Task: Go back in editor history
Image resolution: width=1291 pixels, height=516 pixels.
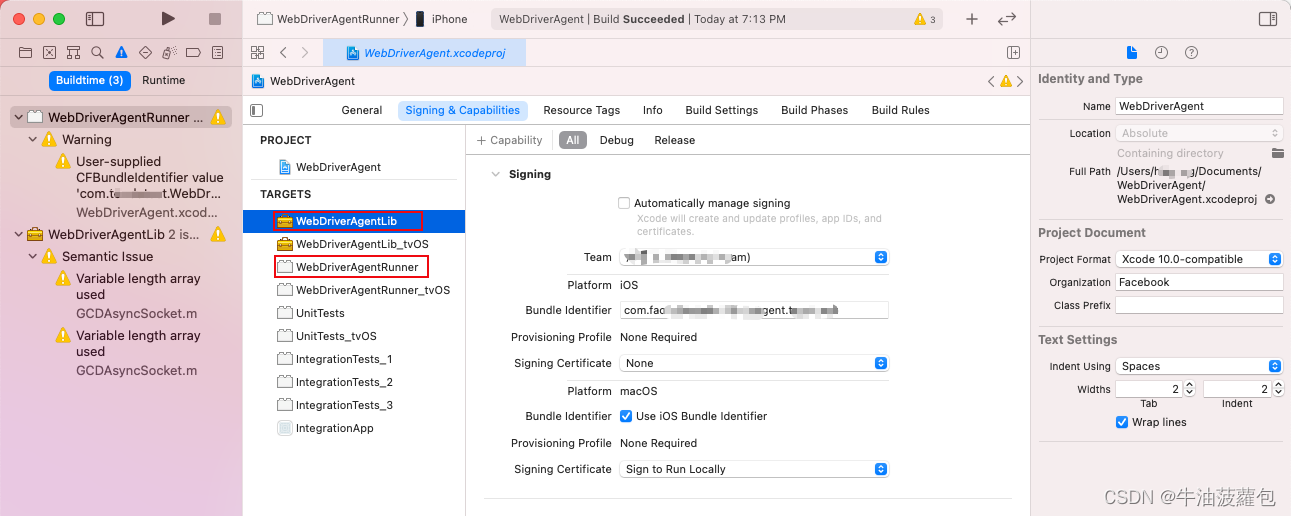Action: pyautogui.click(x=284, y=52)
